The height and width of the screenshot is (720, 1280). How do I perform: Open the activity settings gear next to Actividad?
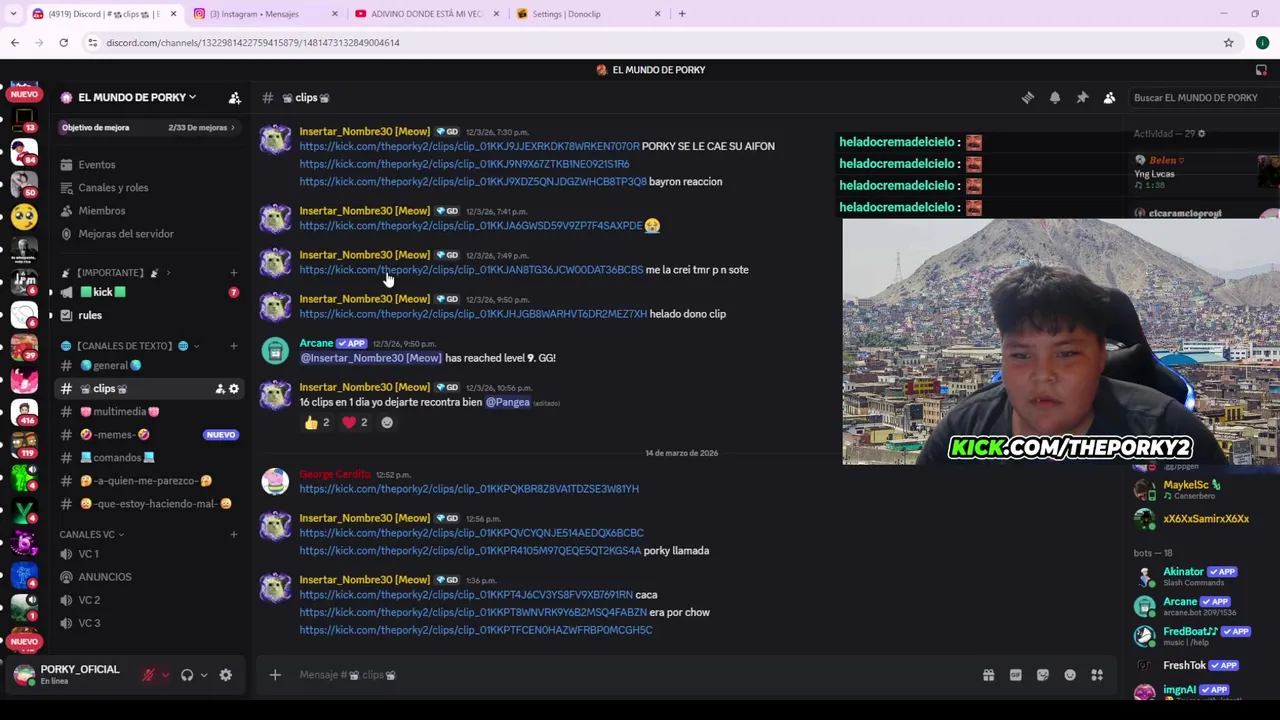[x=1201, y=134]
